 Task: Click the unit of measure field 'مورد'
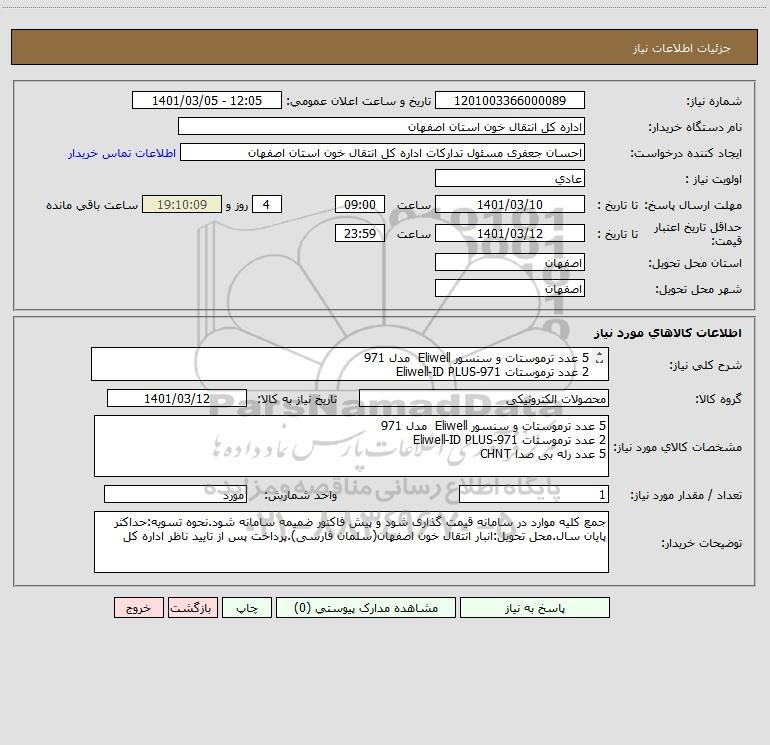[x=175, y=495]
